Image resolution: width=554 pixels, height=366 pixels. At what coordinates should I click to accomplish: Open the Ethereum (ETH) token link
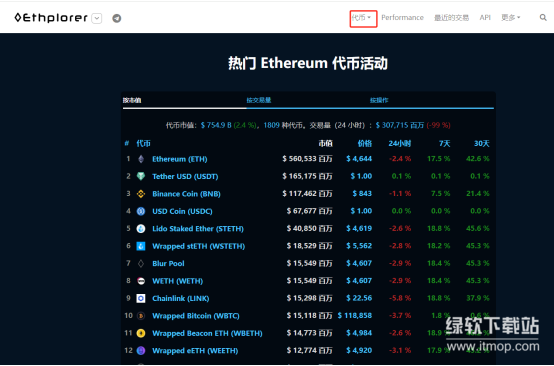[179, 159]
